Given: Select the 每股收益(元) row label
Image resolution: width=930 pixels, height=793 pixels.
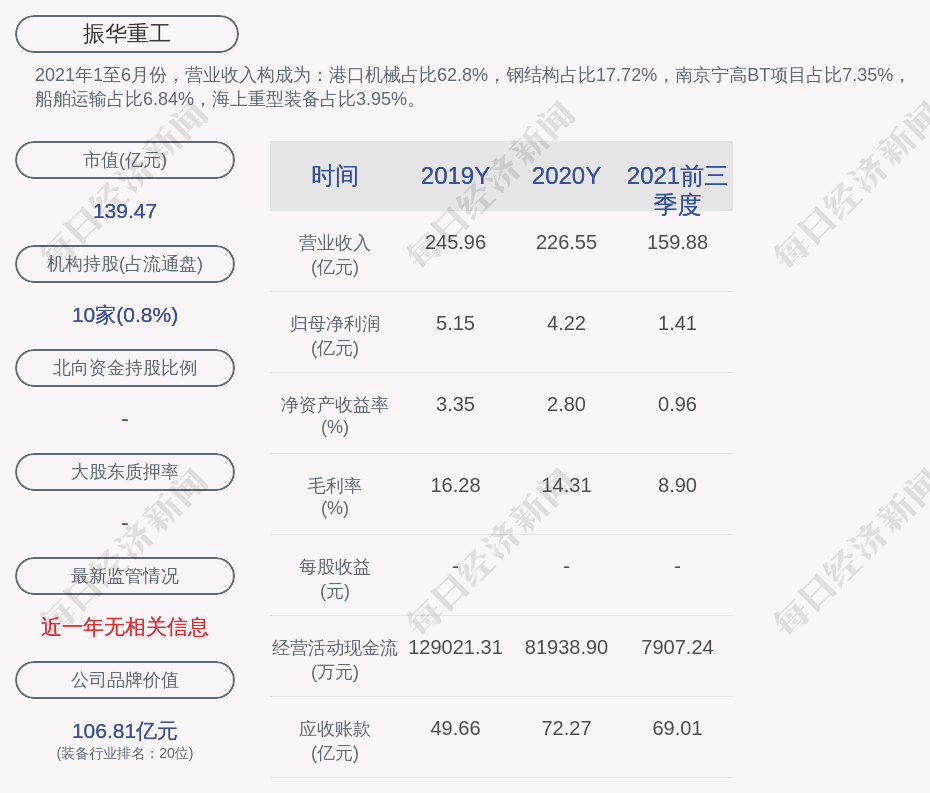Looking at the screenshot, I should click(335, 579).
